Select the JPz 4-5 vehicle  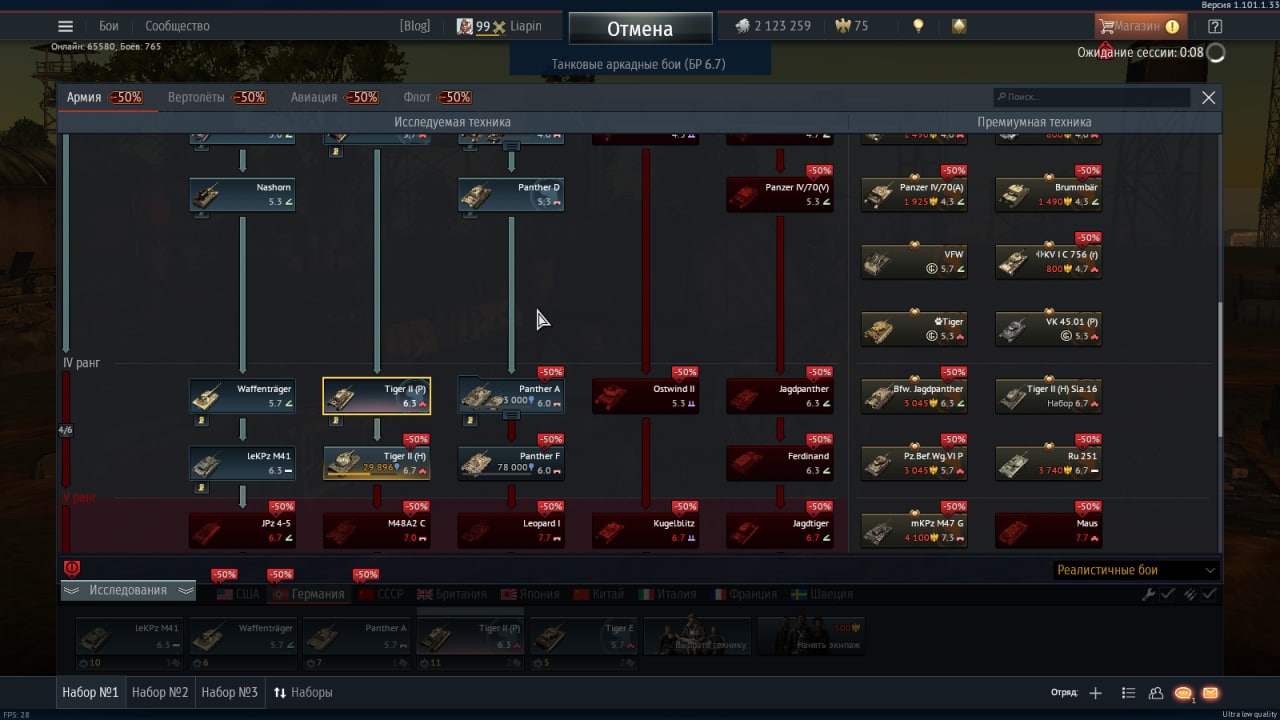[243, 530]
